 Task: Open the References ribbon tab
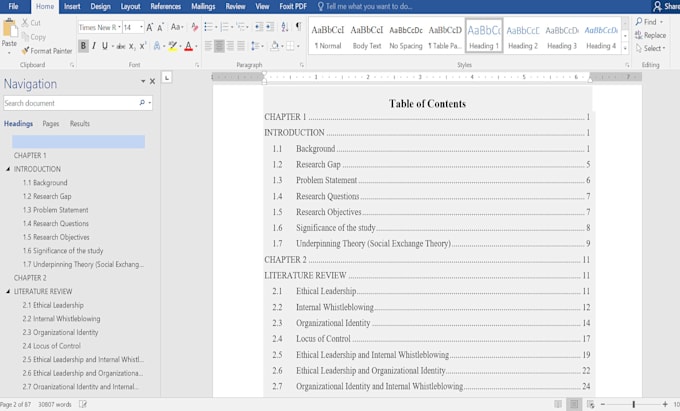click(x=166, y=7)
